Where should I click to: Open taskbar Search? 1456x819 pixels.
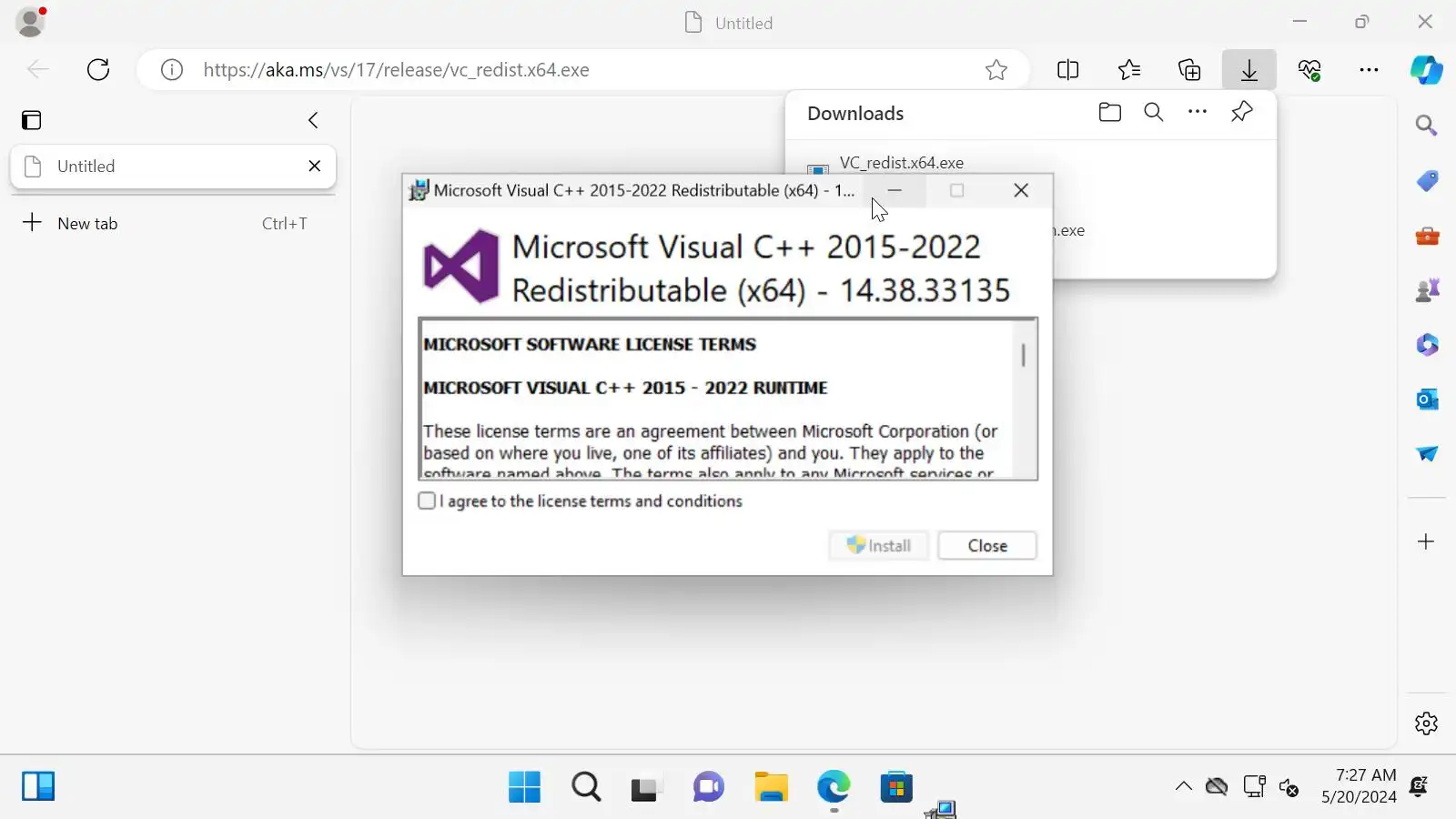587,787
